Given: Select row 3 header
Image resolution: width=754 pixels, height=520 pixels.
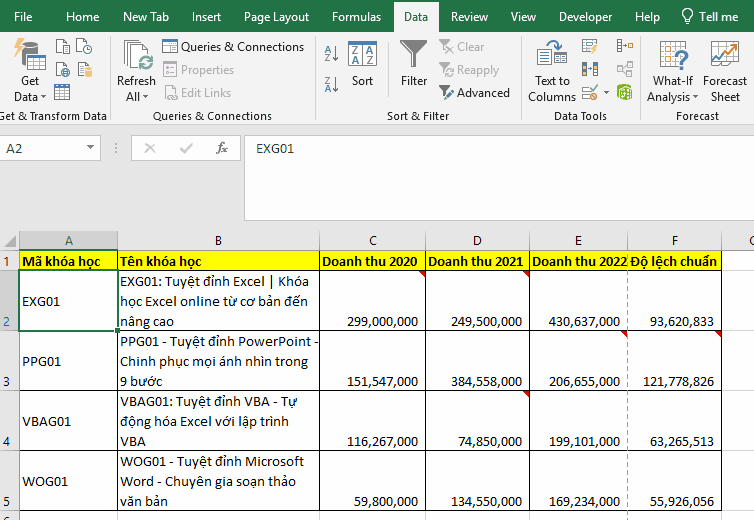Looking at the screenshot, I should point(9,361).
